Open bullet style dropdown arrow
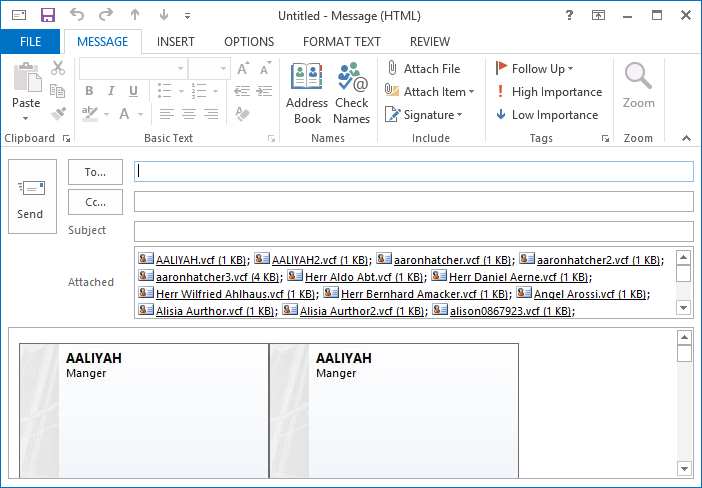This screenshot has width=702, height=488. 181,91
